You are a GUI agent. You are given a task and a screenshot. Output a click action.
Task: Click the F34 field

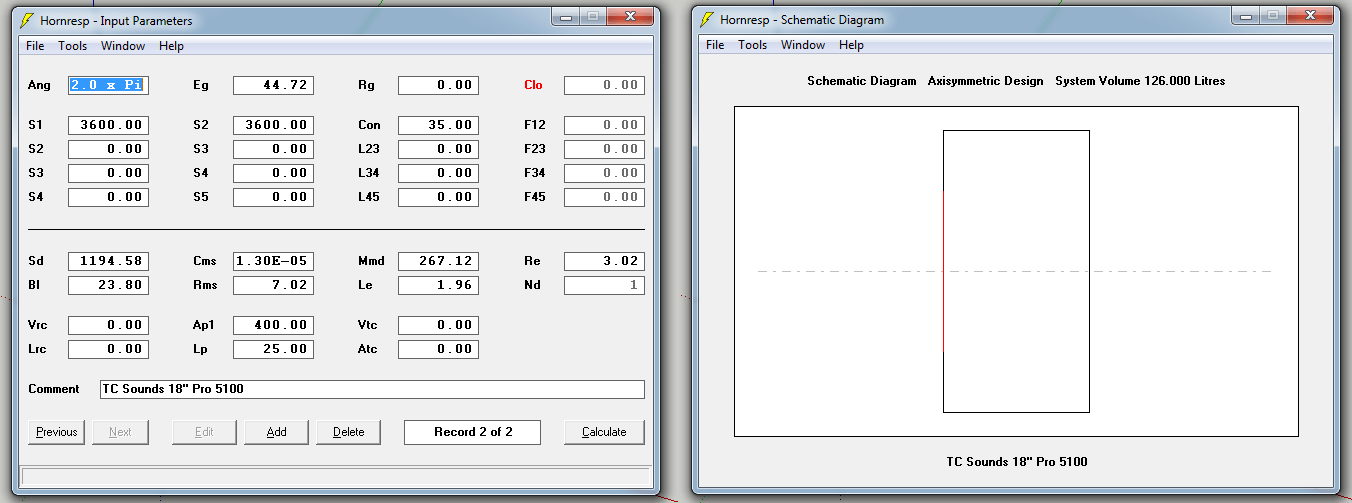point(604,173)
